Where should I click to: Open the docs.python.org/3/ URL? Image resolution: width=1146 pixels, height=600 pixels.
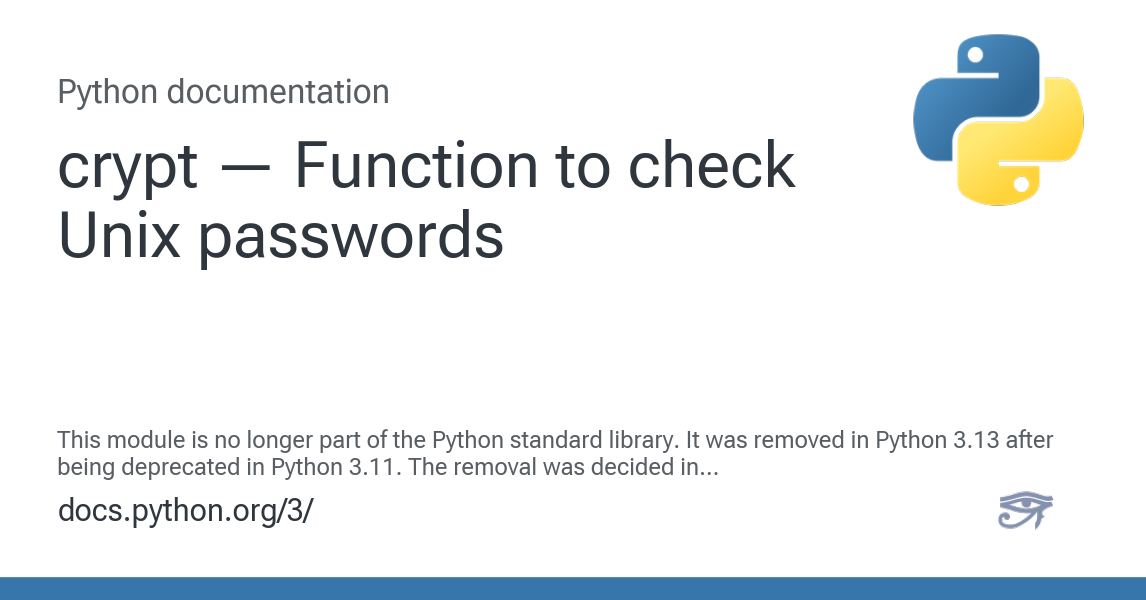click(185, 511)
